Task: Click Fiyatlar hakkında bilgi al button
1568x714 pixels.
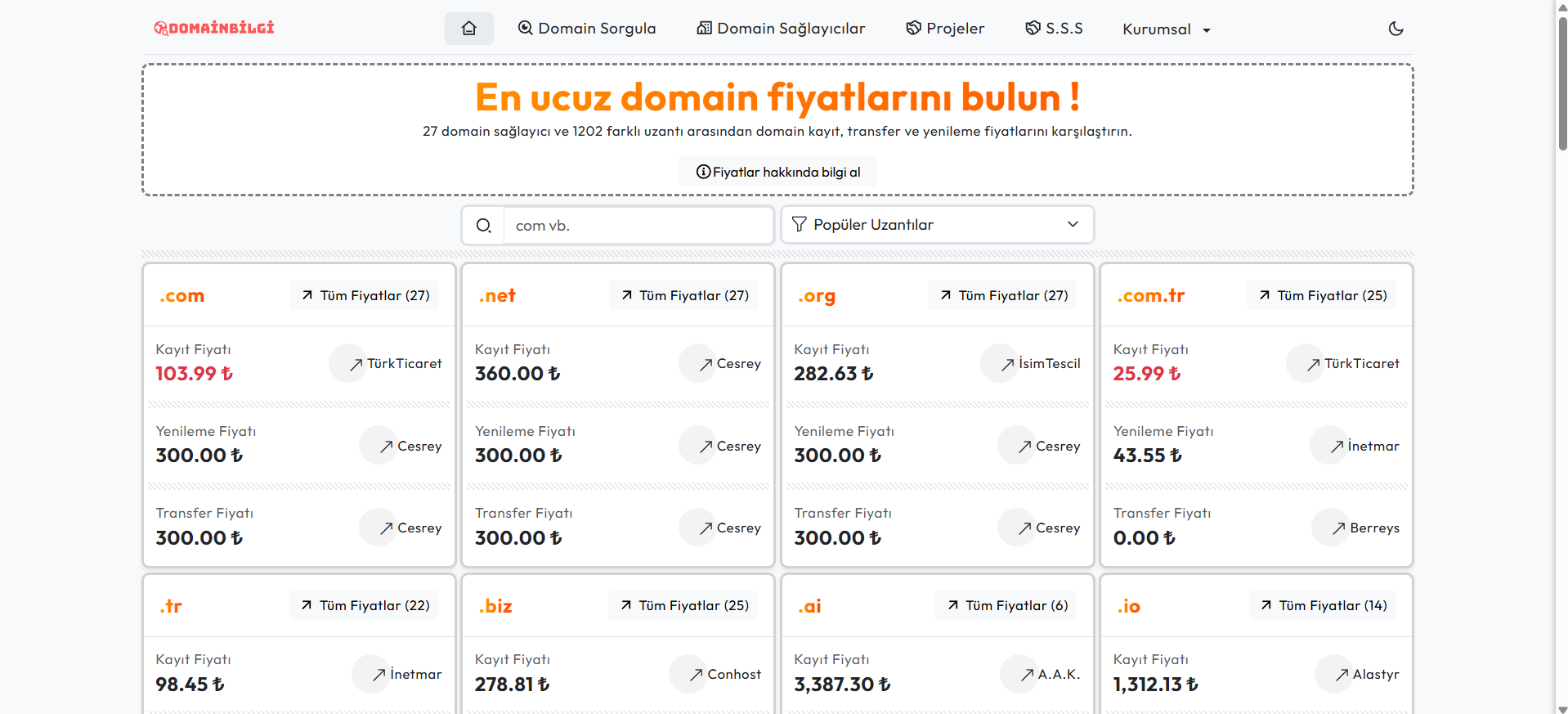Action: coord(778,172)
